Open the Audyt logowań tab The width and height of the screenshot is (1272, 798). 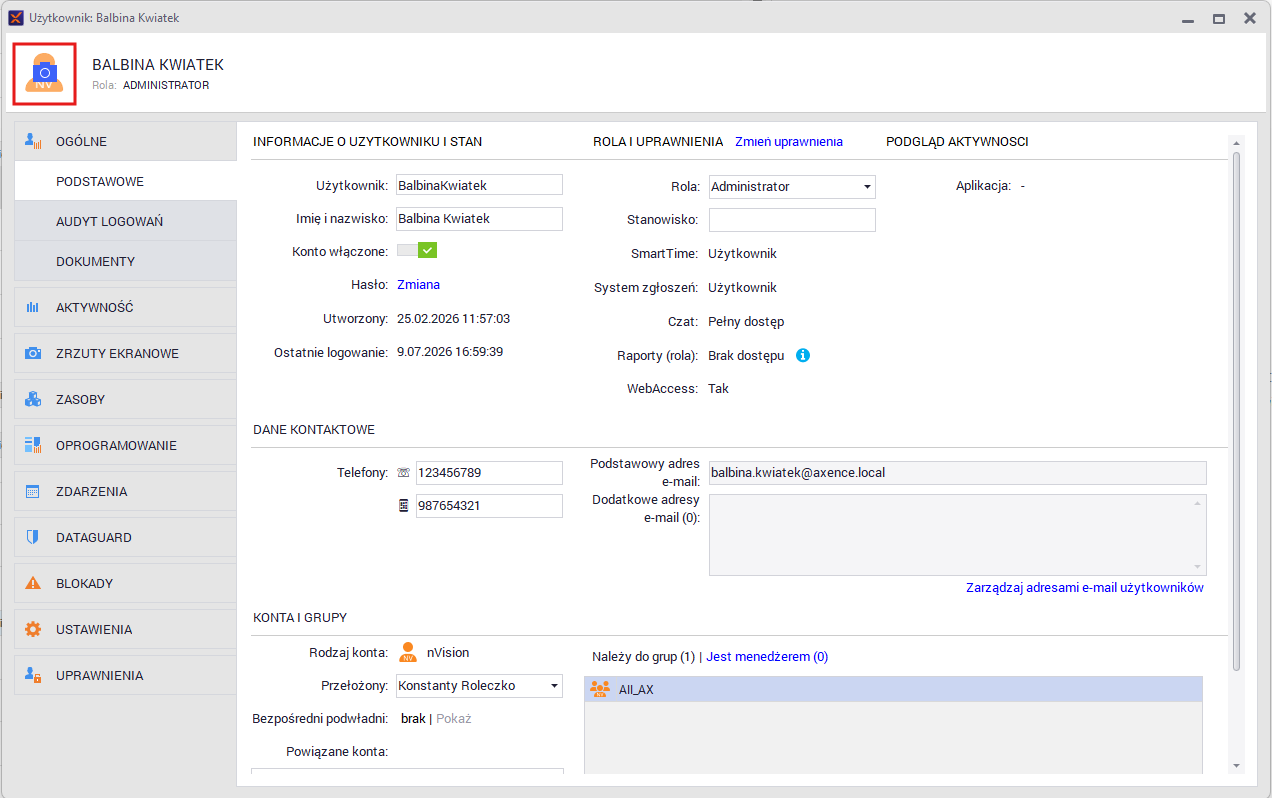pyautogui.click(x=126, y=221)
